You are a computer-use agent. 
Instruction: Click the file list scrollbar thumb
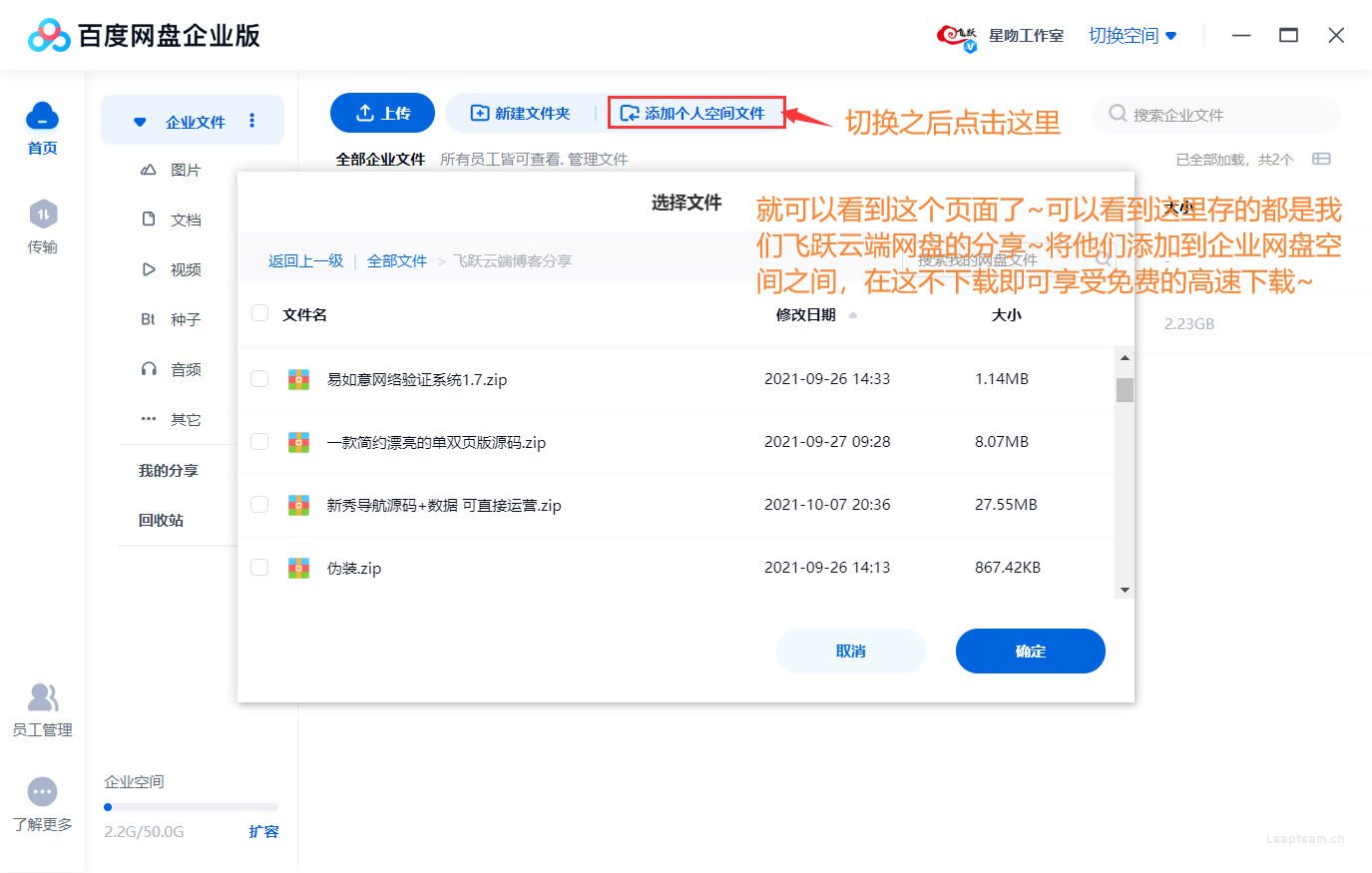pyautogui.click(x=1125, y=389)
